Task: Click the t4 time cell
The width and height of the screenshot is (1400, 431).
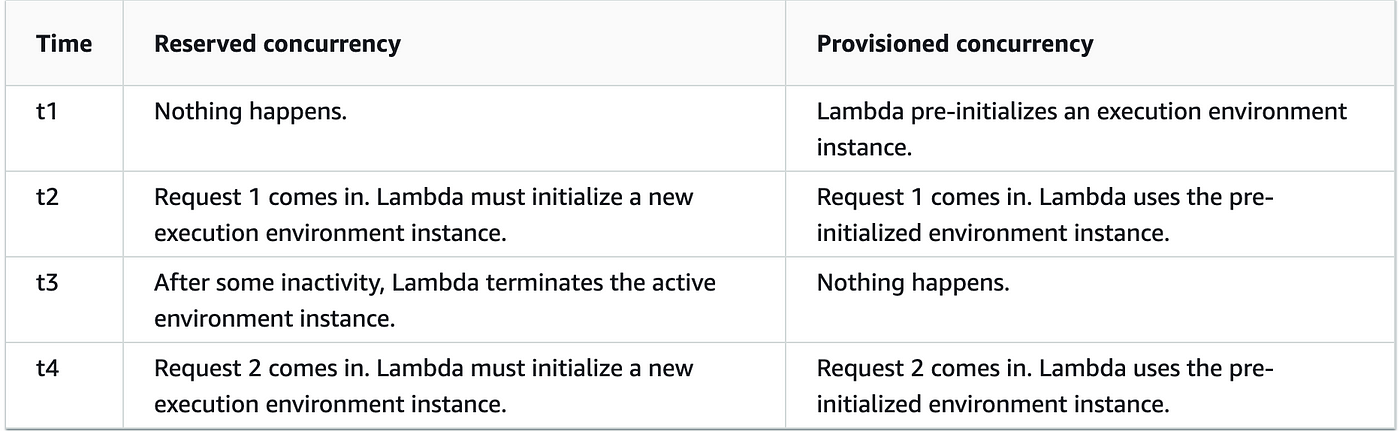Action: pos(46,369)
